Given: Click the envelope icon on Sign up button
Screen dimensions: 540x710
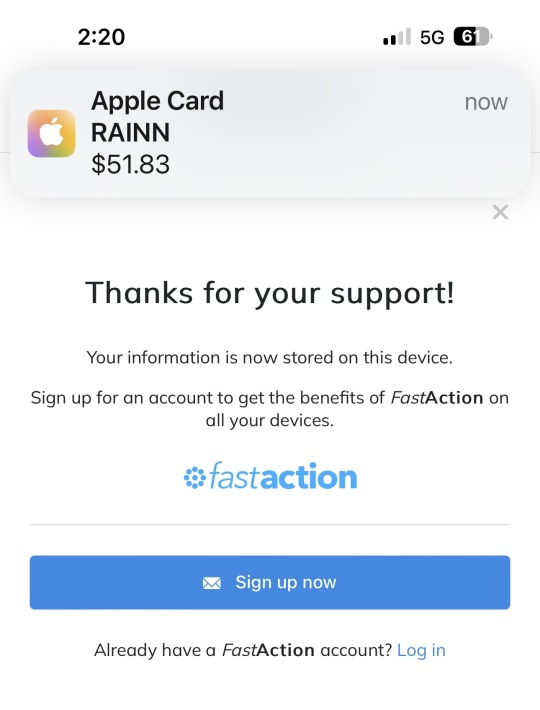Looking at the screenshot, I should pos(212,583).
